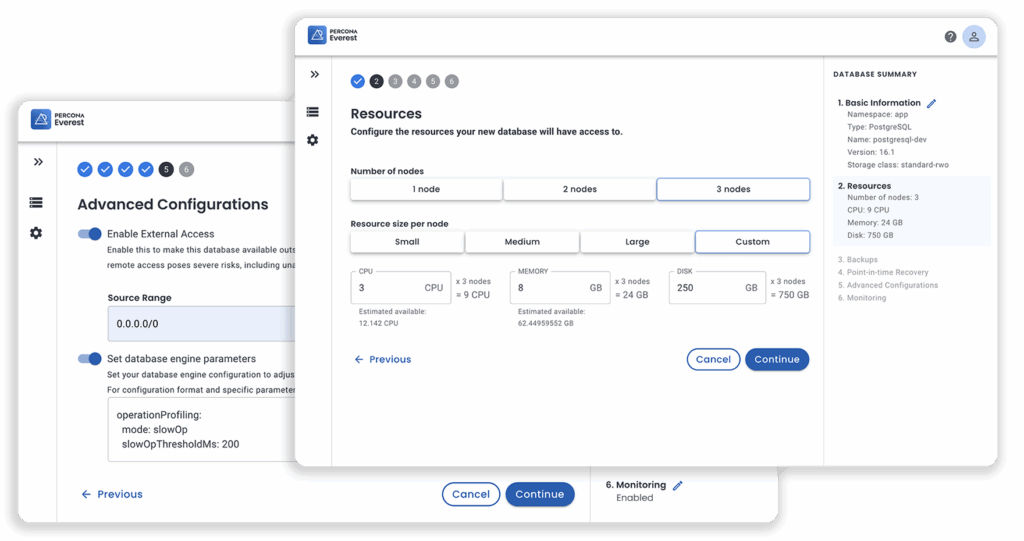Open the help question mark icon
Image resolution: width=1024 pixels, height=541 pixels.
coord(950,37)
